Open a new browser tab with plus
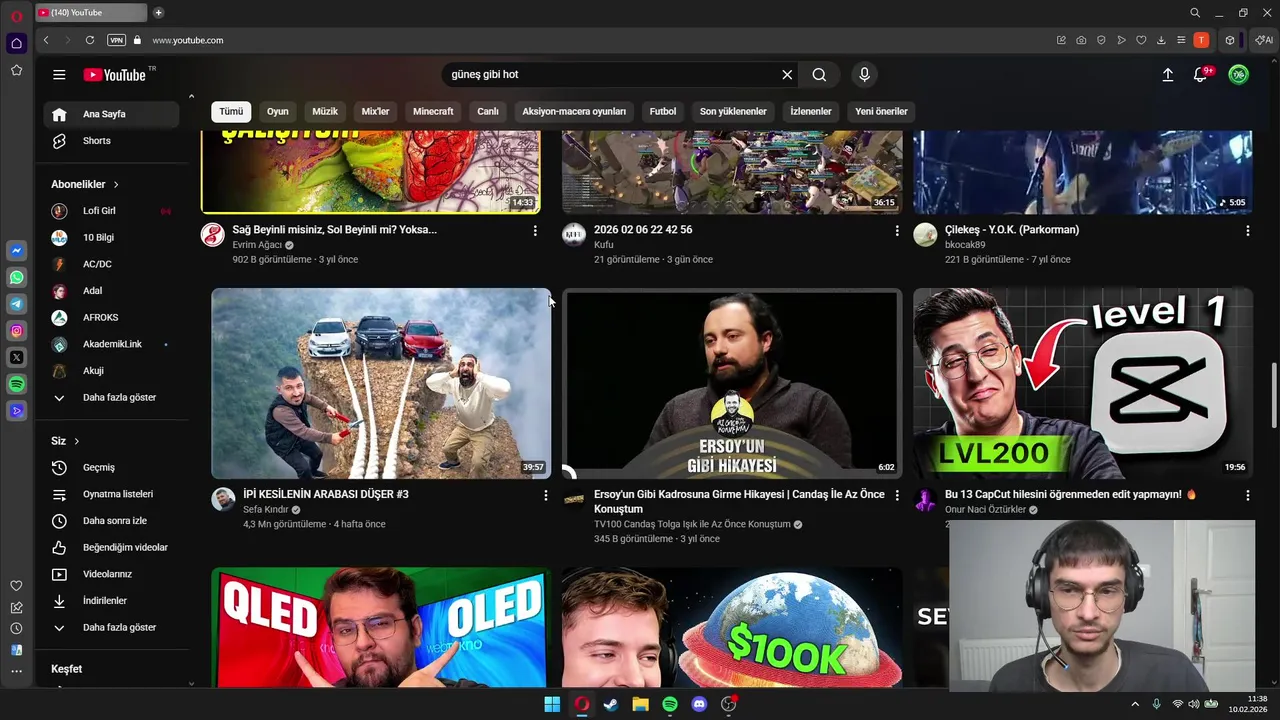1280x720 pixels. point(158,13)
